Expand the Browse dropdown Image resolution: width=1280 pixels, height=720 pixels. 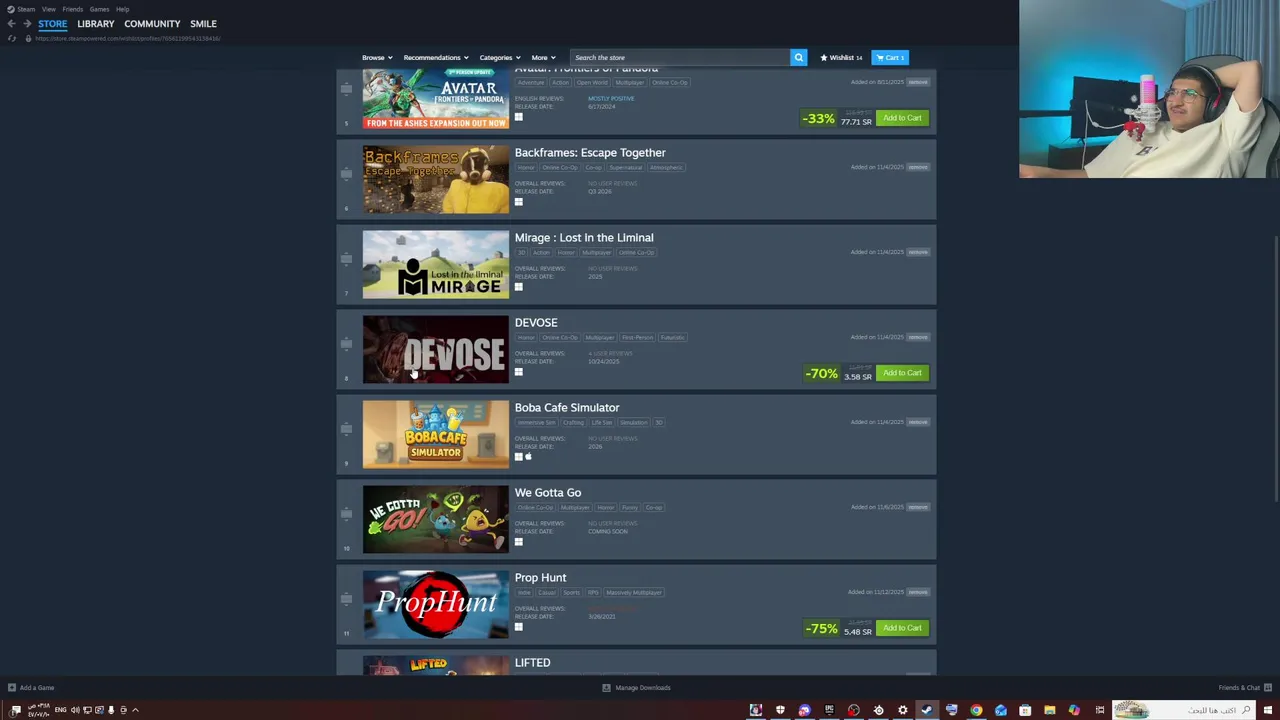tap(377, 58)
